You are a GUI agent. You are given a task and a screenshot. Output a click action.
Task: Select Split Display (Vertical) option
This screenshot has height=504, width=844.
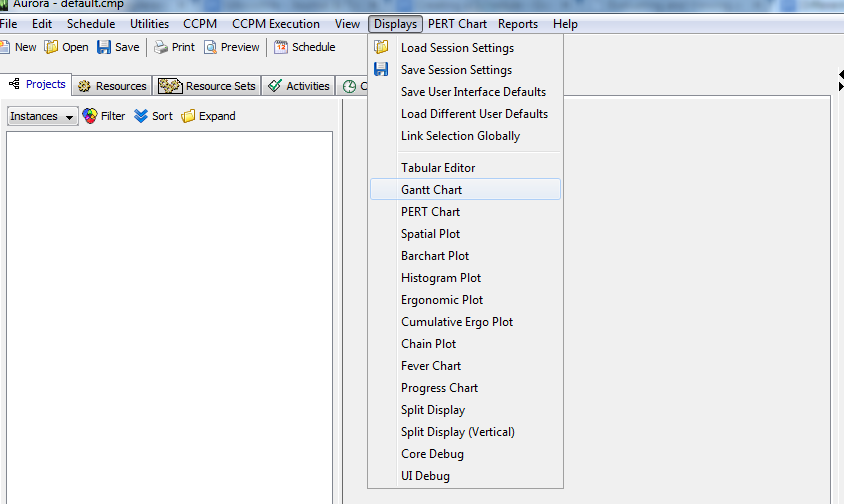click(458, 432)
